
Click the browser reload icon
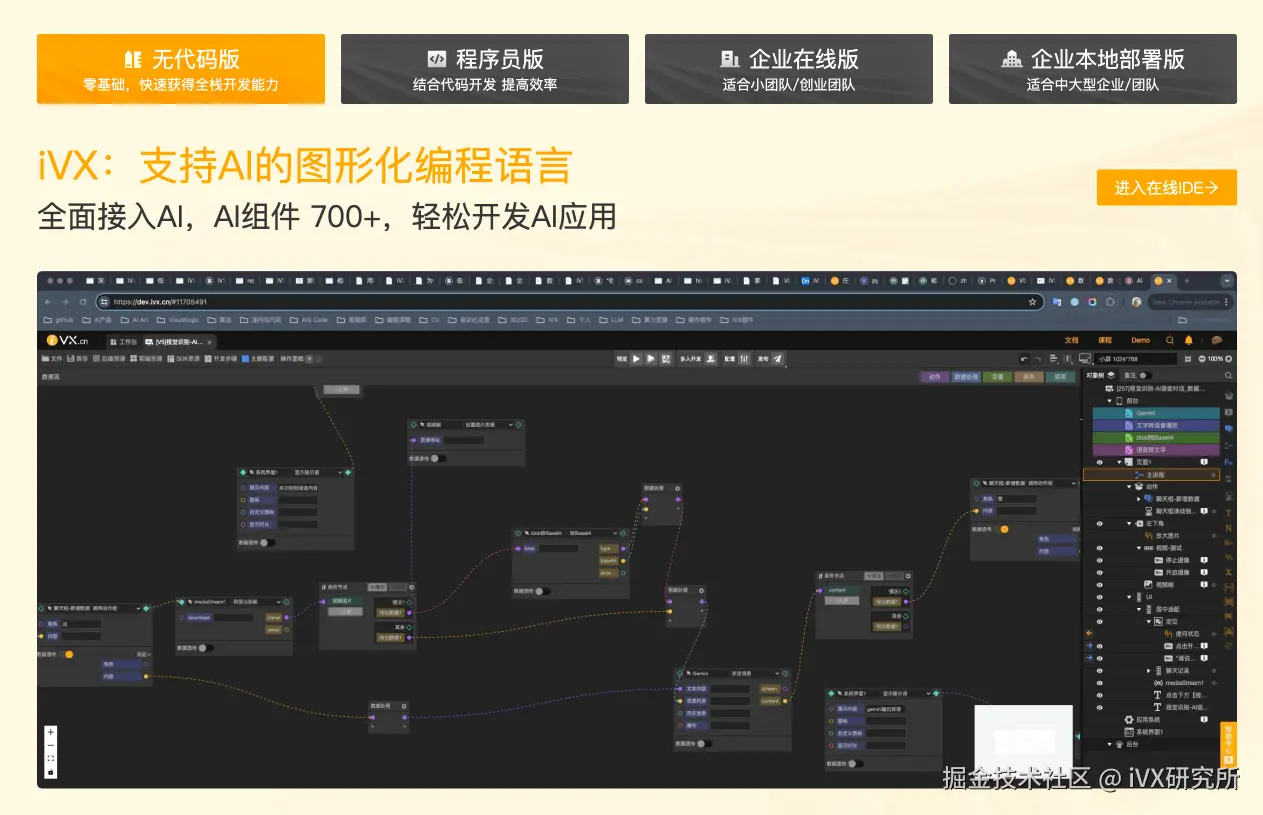tap(84, 301)
